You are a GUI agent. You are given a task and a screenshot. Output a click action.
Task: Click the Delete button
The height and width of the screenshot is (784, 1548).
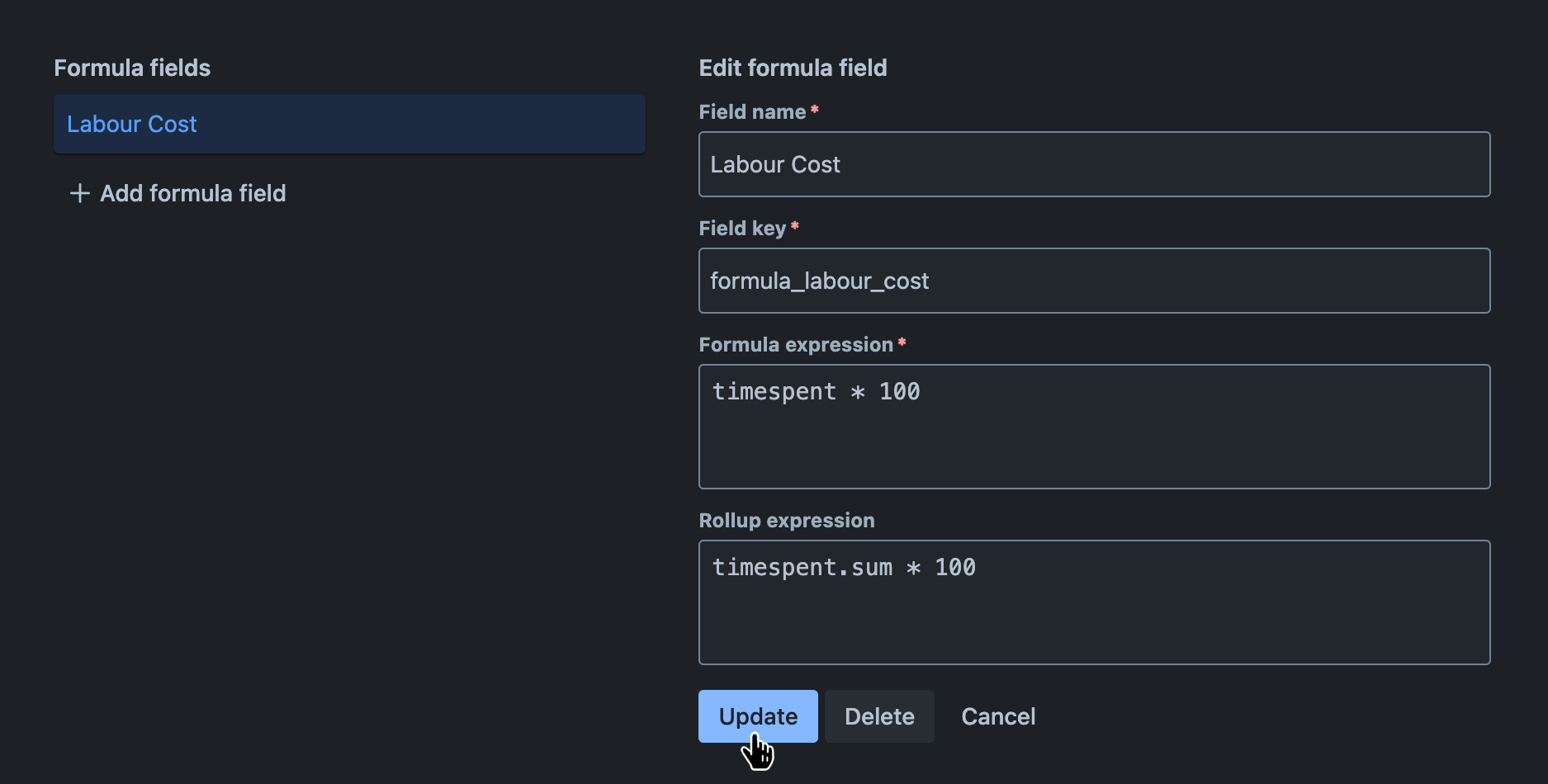coord(879,716)
